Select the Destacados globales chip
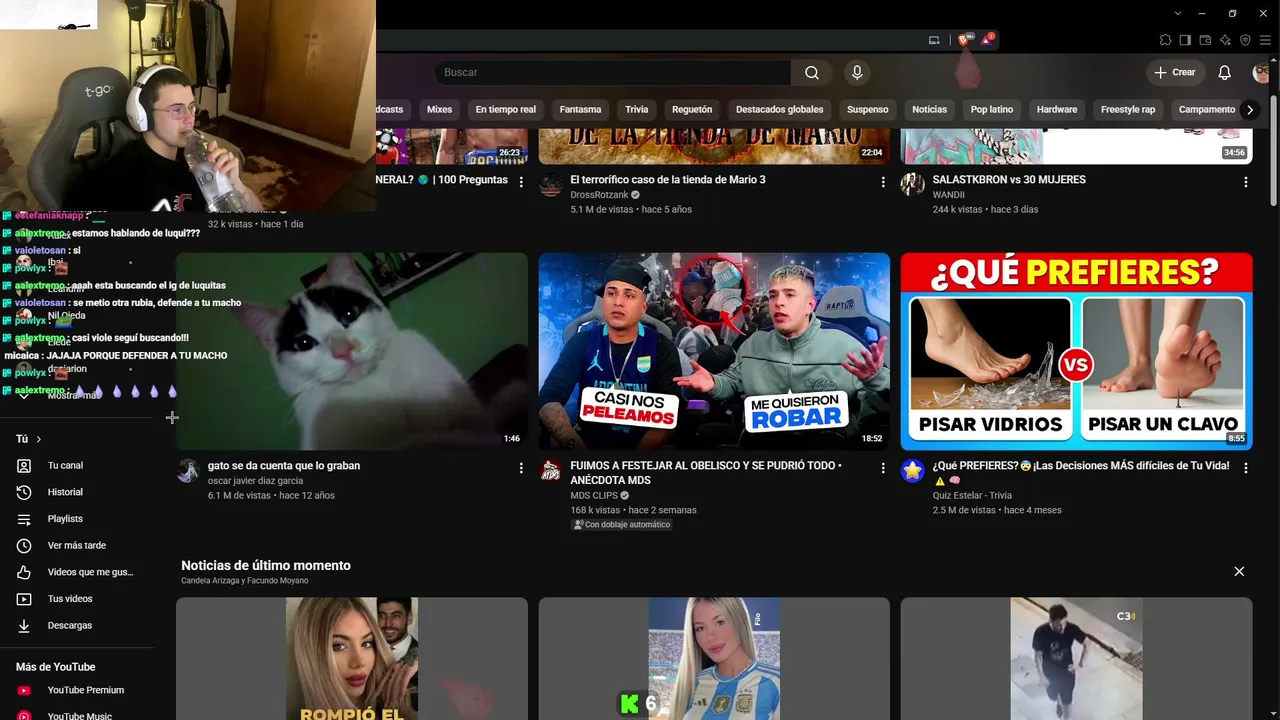 point(780,110)
